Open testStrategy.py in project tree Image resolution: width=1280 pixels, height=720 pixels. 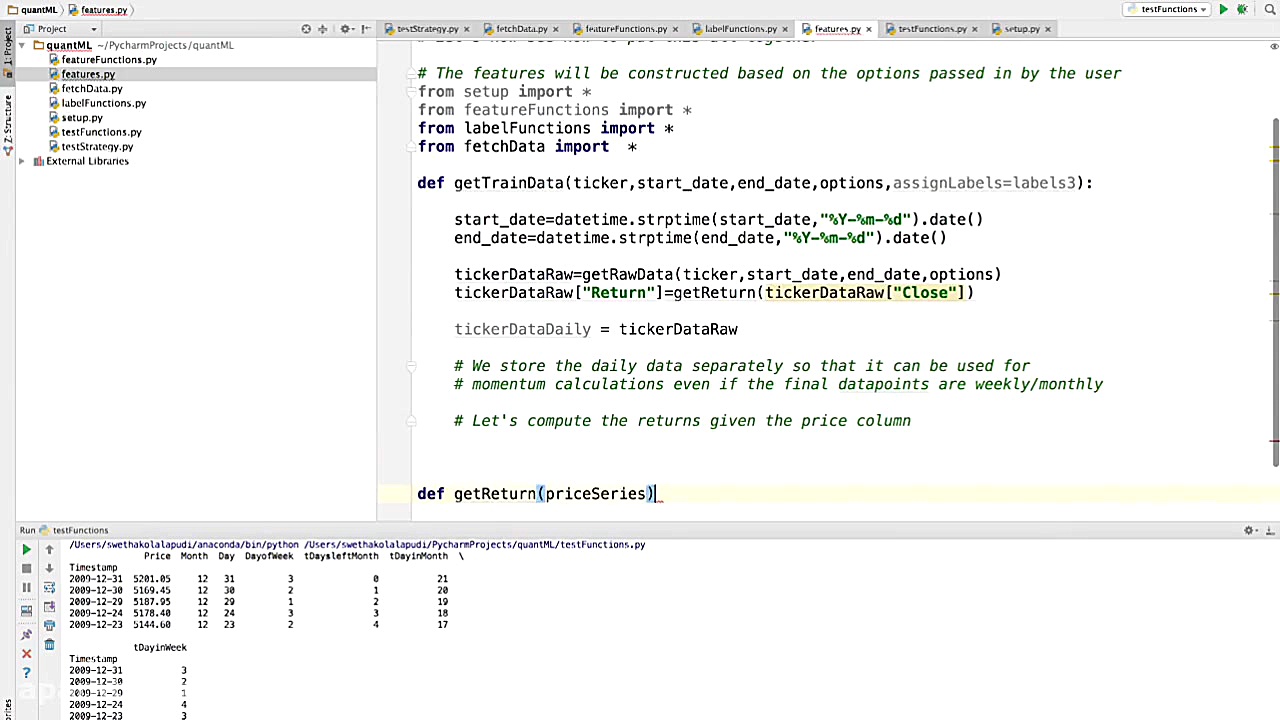[x=96, y=147]
